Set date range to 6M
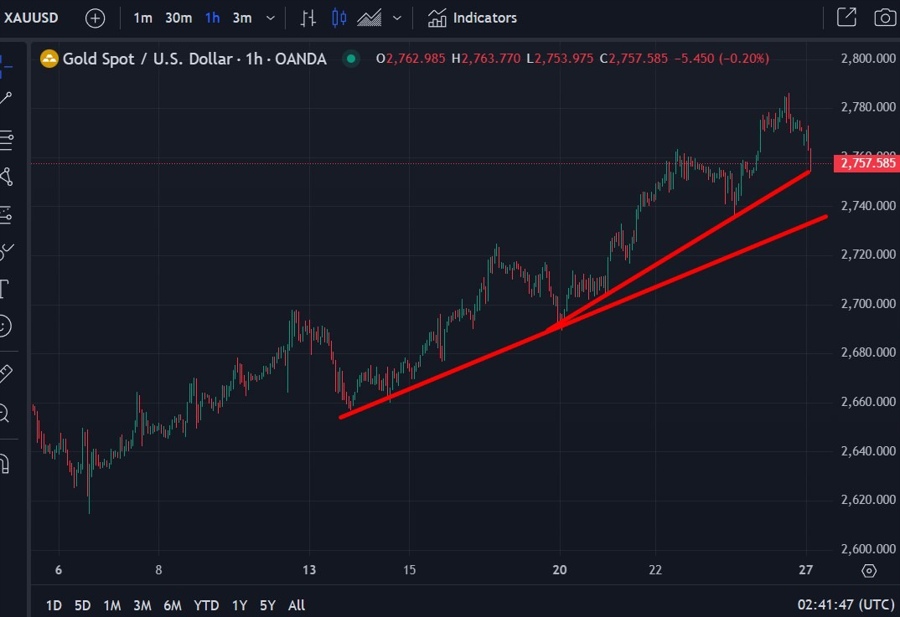The height and width of the screenshot is (617, 900). [172, 605]
